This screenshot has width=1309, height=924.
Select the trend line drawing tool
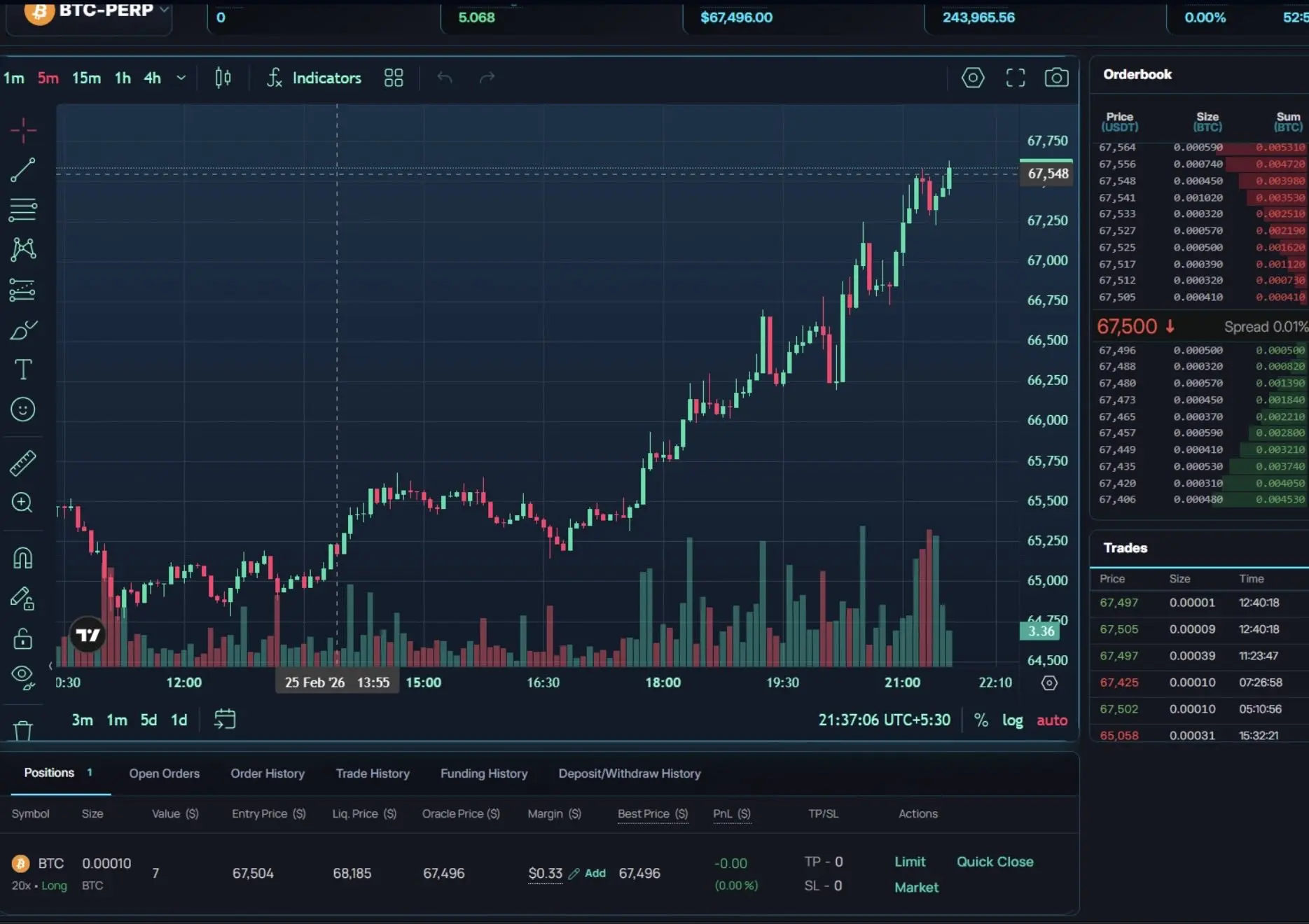[23, 170]
